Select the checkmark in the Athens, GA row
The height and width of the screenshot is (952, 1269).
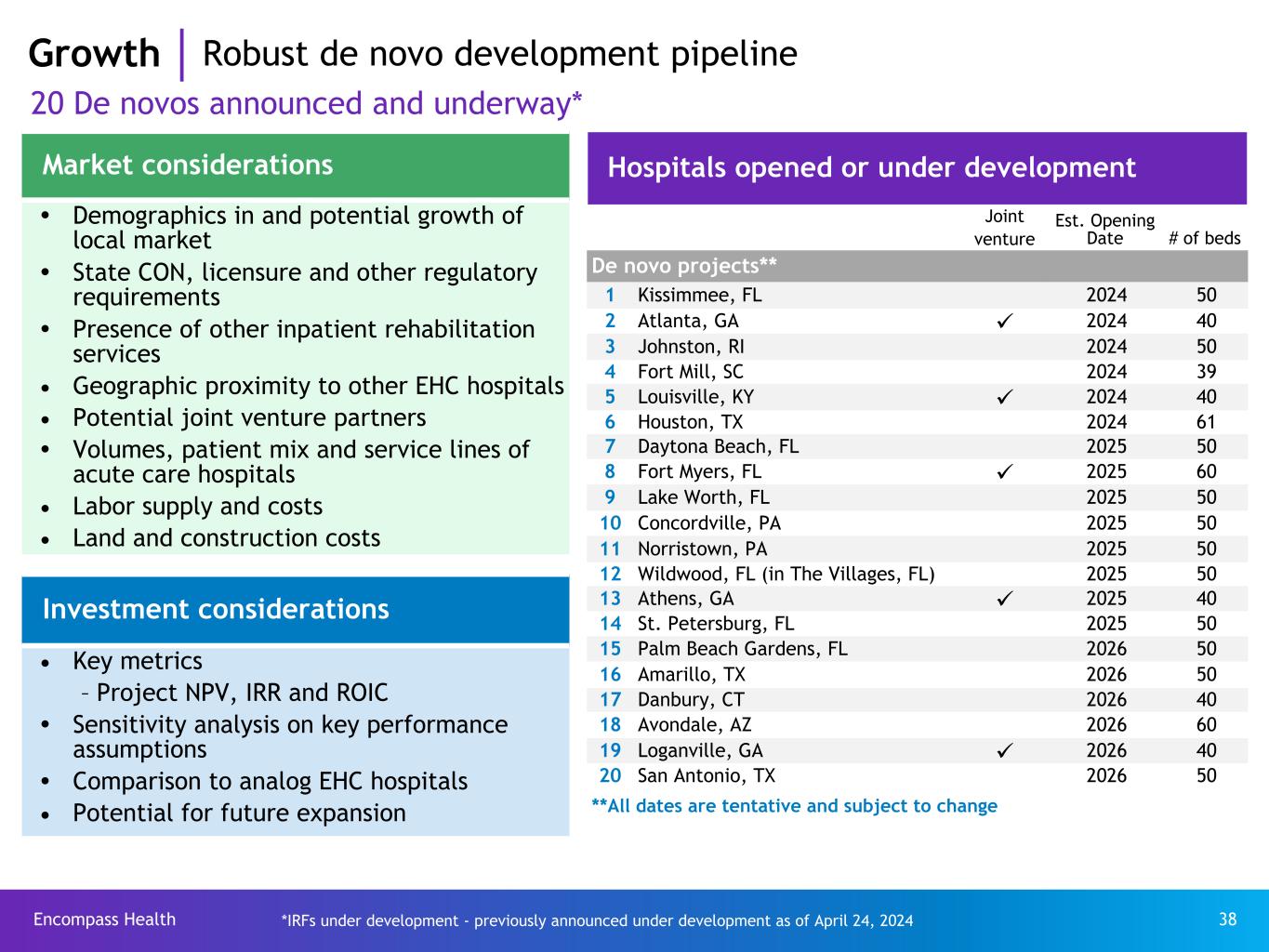pos(1003,599)
